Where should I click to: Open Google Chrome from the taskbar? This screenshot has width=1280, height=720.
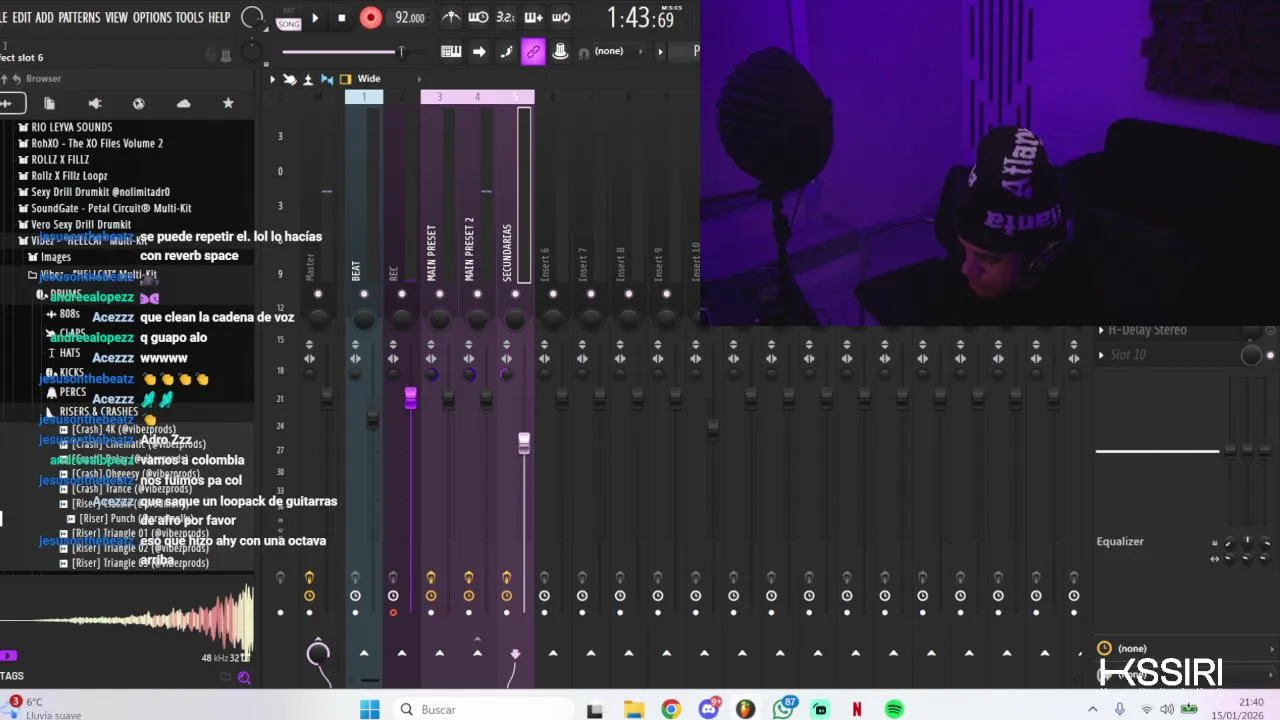click(671, 709)
